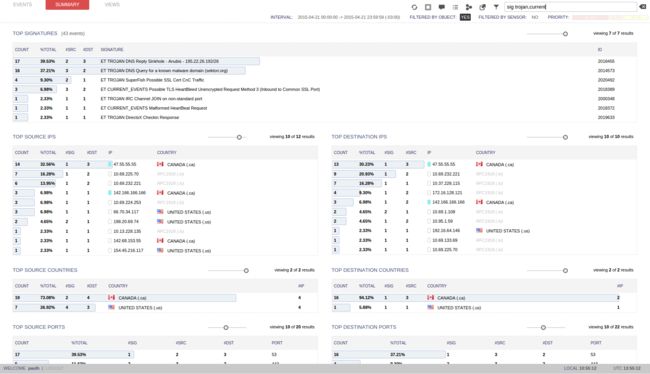
Task: Adjust the Top Destination Ports results slider
Action: tap(543, 328)
